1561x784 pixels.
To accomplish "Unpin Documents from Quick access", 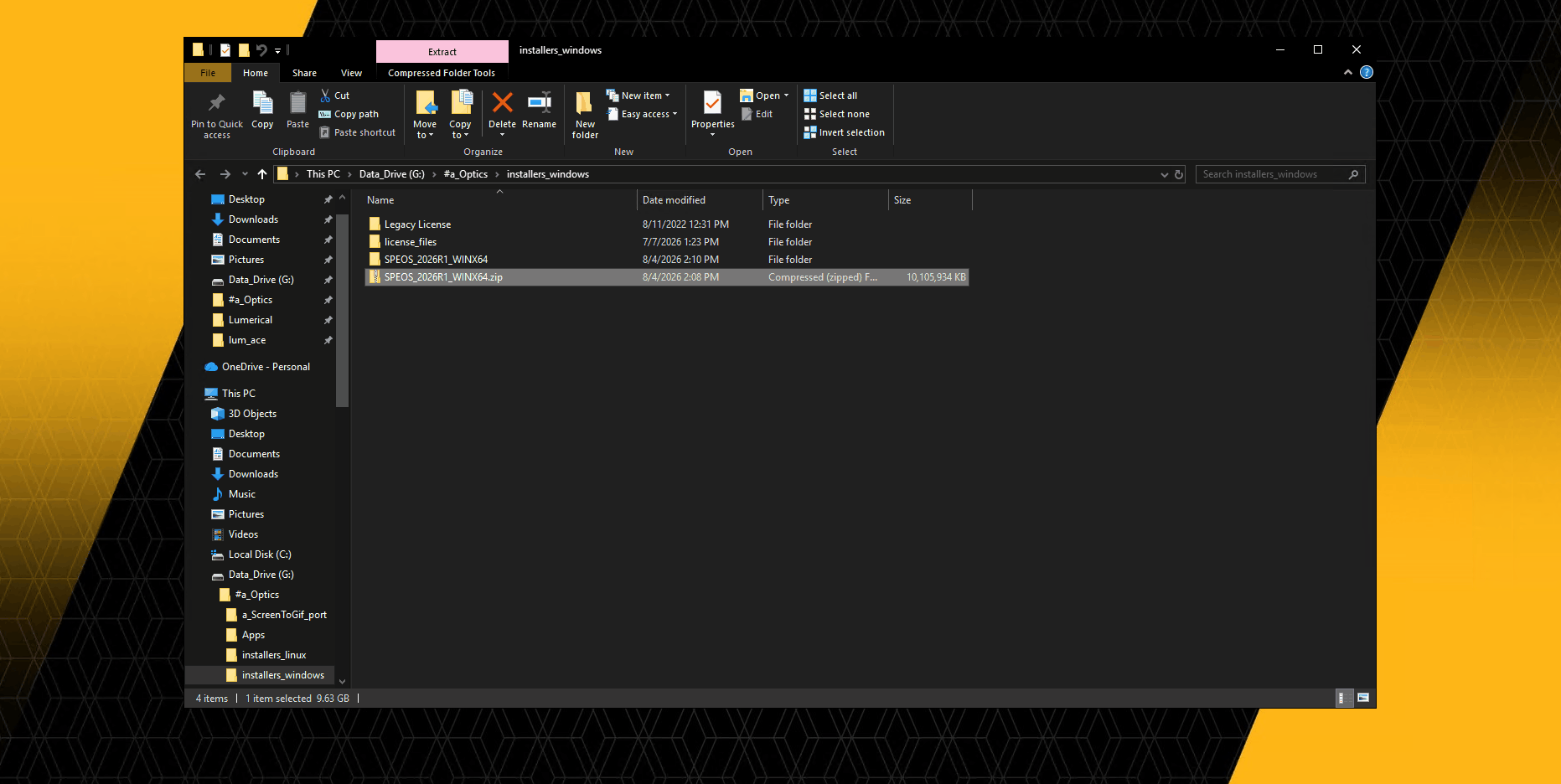I will click(x=328, y=240).
